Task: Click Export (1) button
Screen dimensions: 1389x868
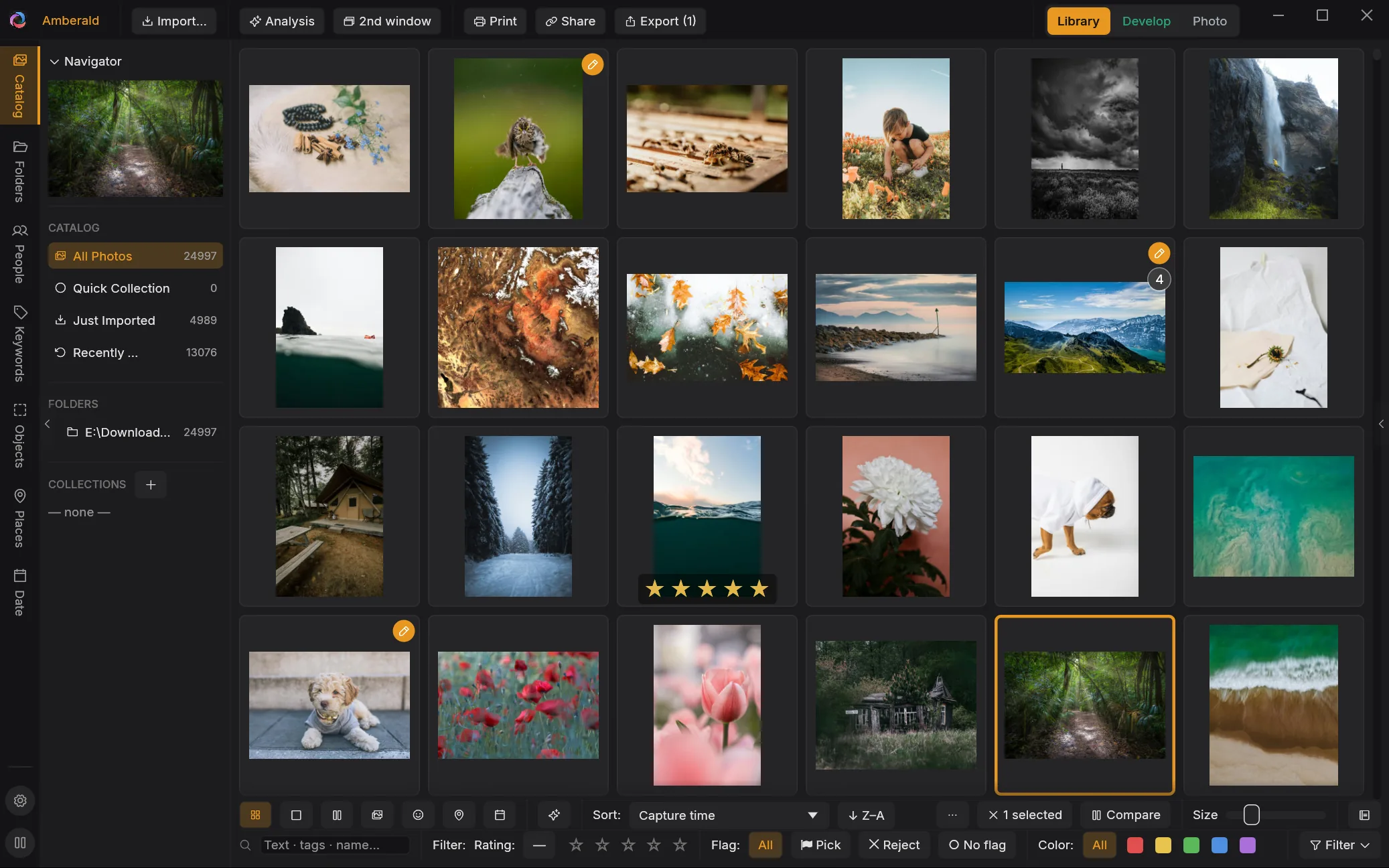Action: coord(660,21)
